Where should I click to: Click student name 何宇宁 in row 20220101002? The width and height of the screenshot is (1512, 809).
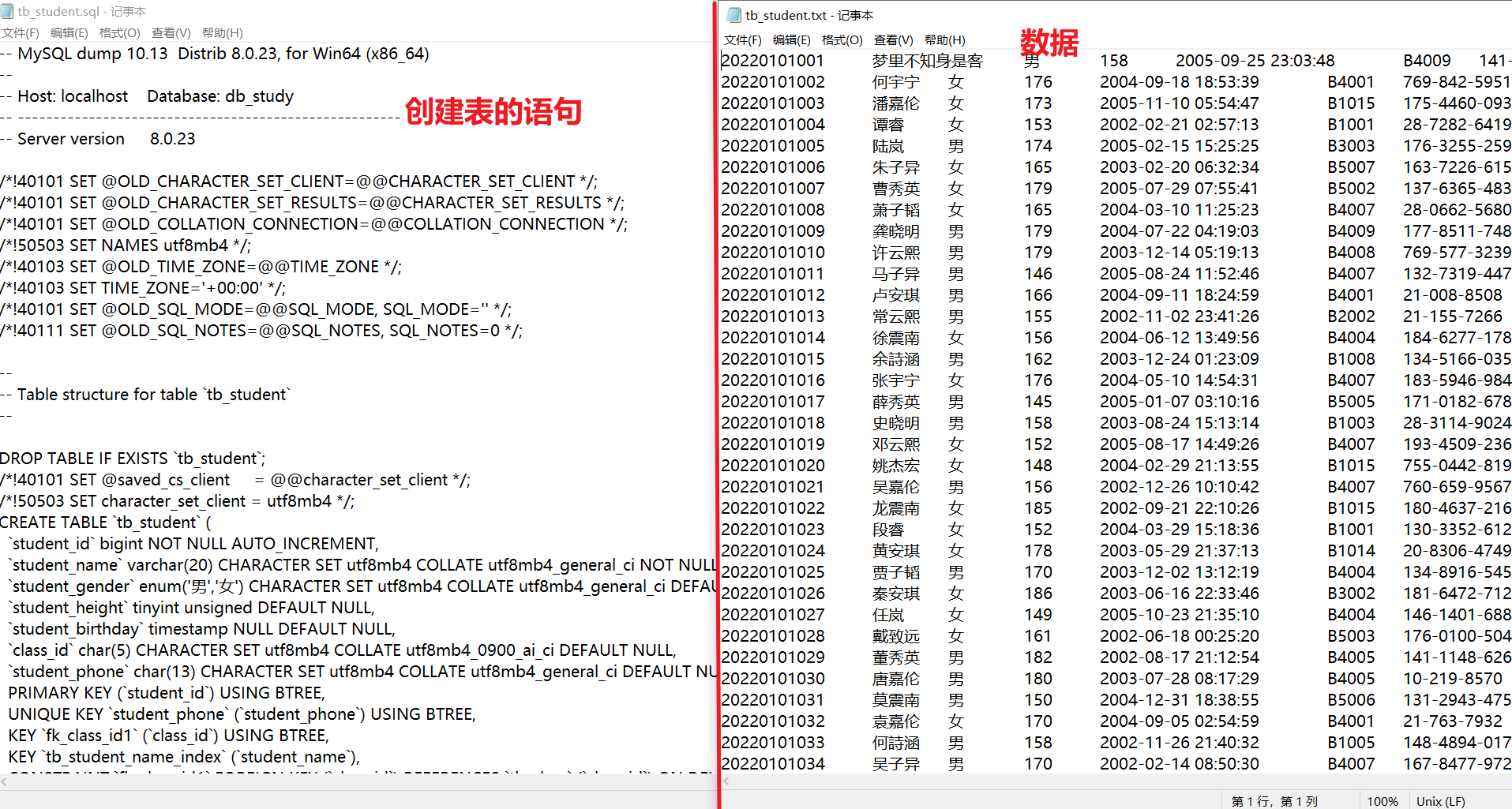tap(895, 82)
